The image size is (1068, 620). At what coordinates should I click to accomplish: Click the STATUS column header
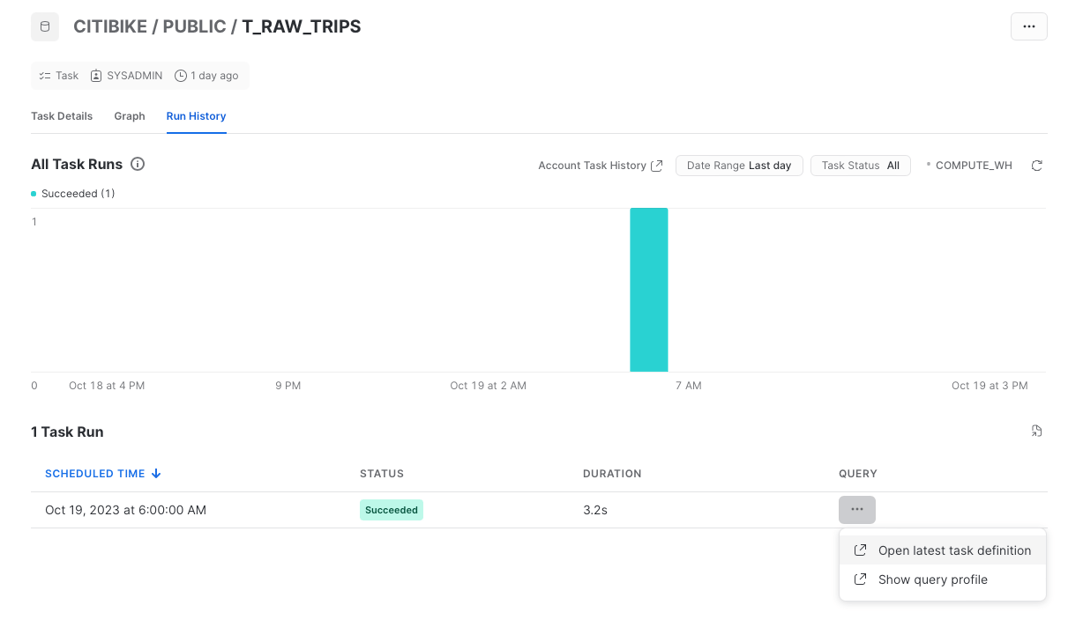381,474
